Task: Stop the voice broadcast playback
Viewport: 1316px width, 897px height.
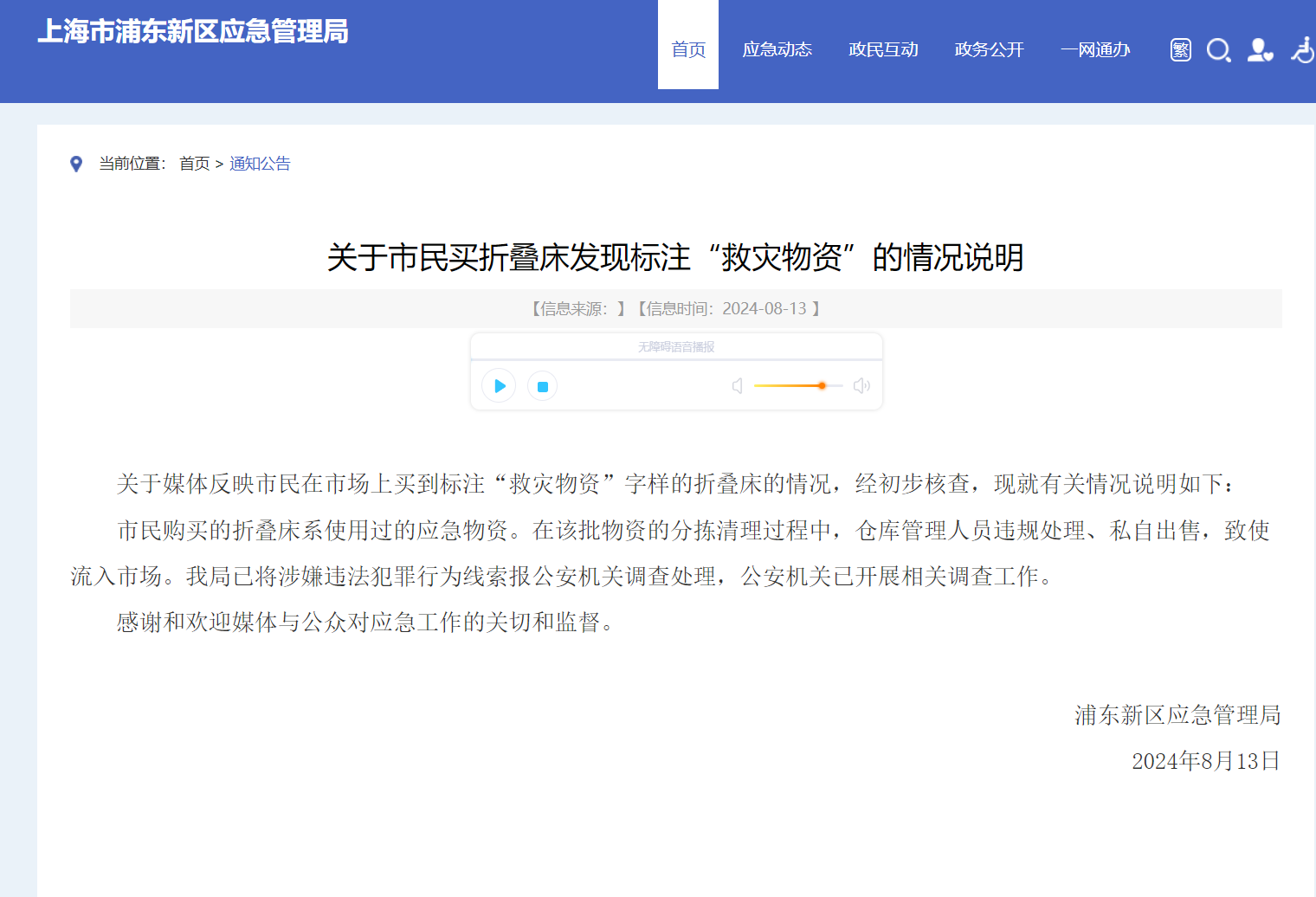Action: [x=543, y=386]
